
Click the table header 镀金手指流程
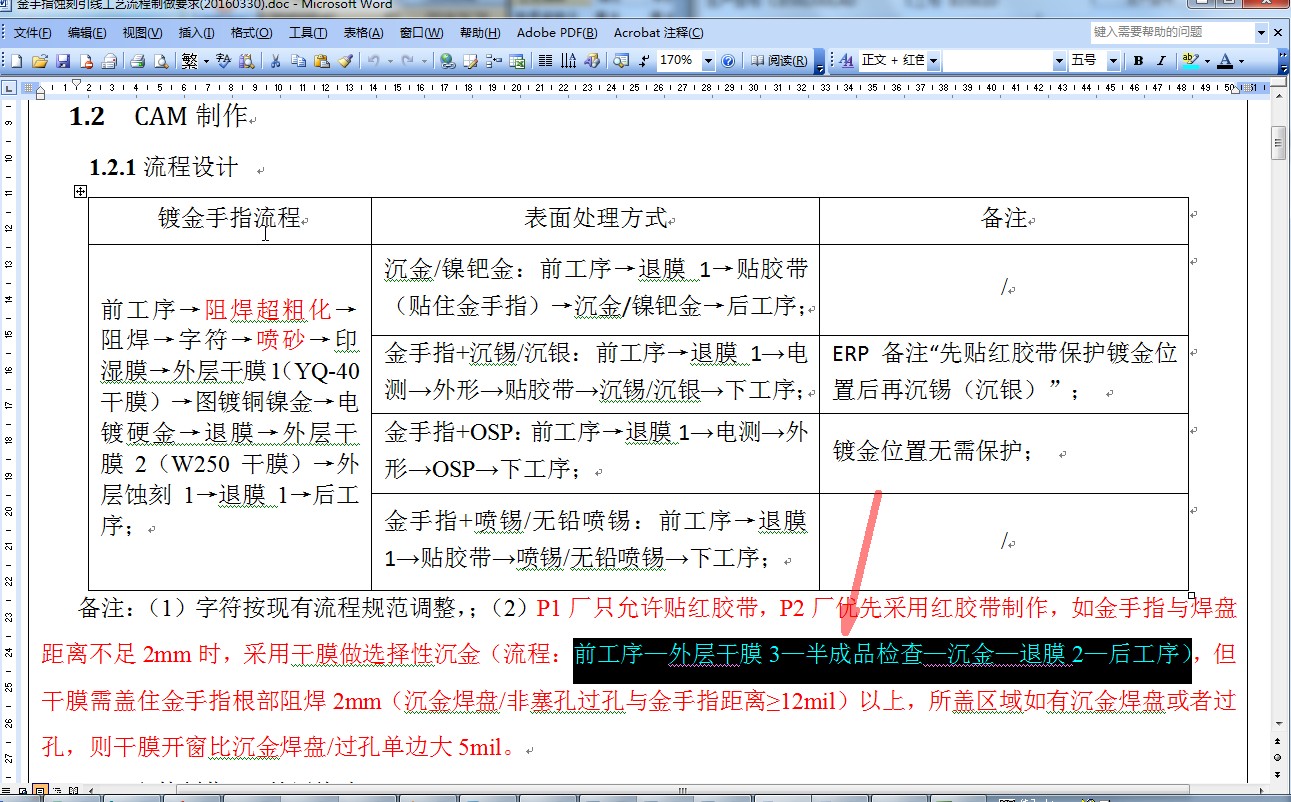point(230,218)
